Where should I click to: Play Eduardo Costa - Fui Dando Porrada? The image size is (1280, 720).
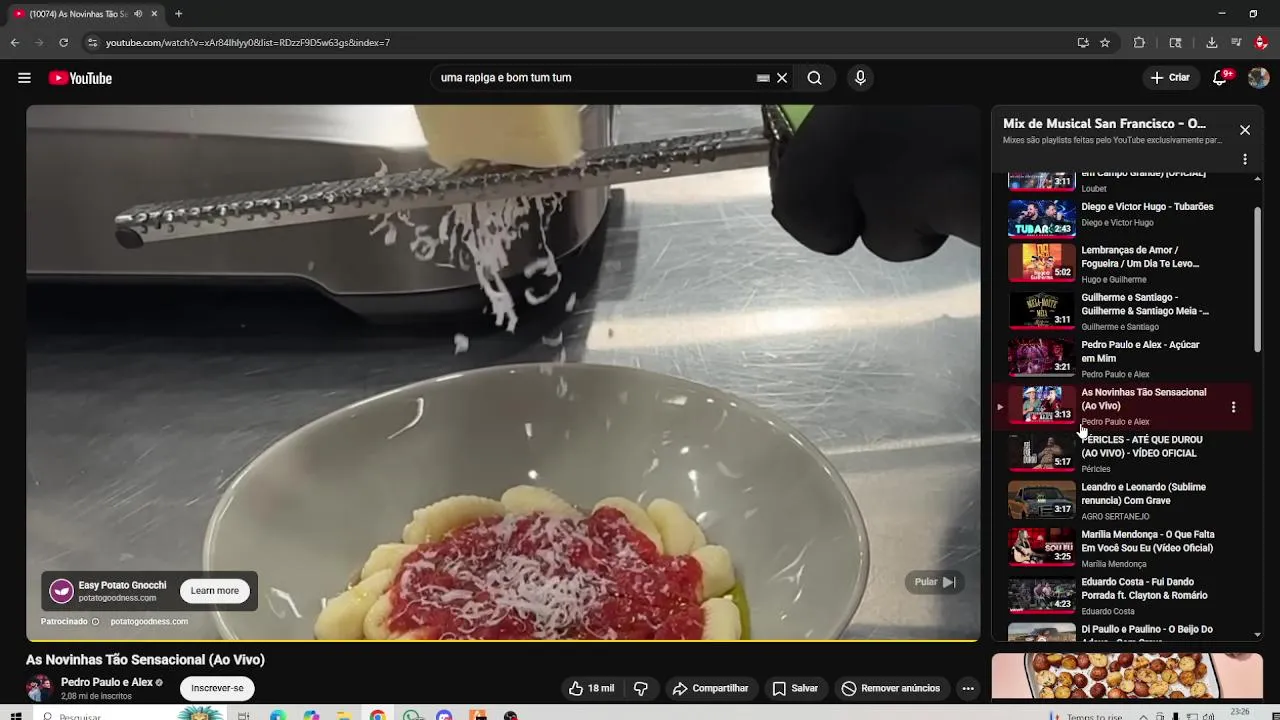[x=1121, y=595]
